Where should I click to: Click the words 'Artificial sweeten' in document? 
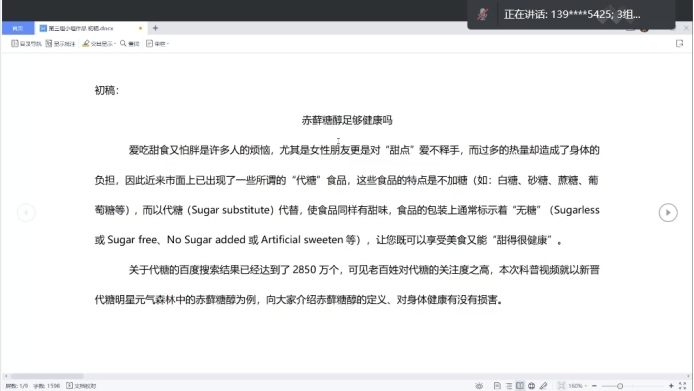click(302, 240)
